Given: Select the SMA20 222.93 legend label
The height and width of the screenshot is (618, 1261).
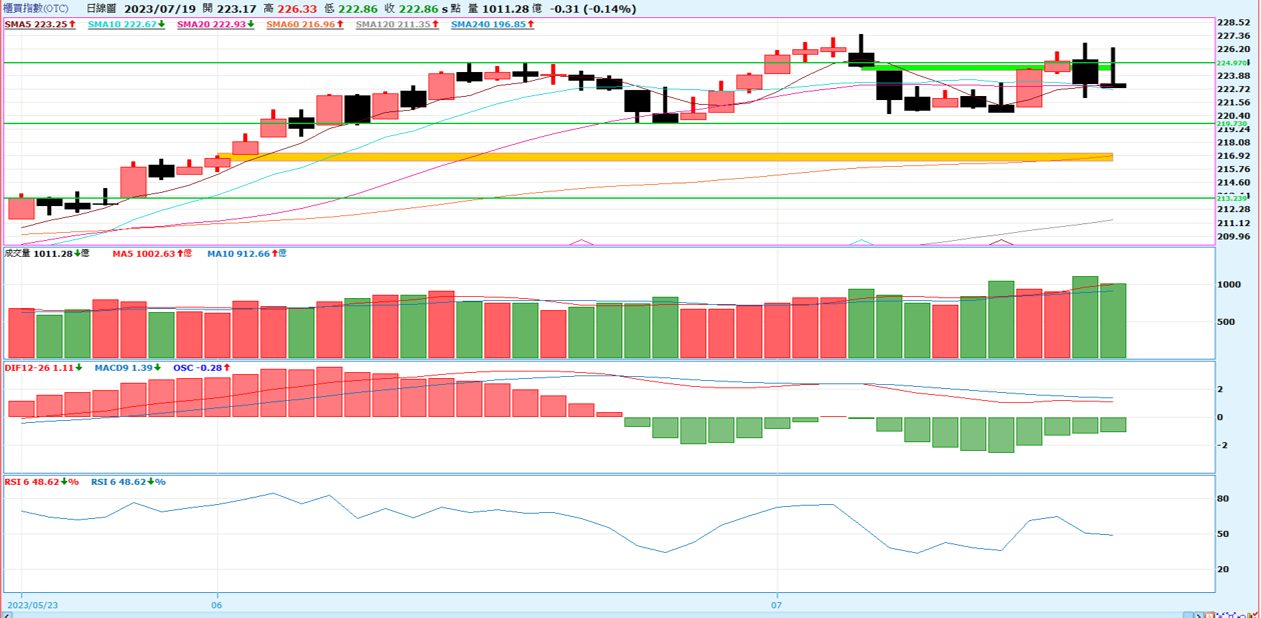Looking at the screenshot, I should pyautogui.click(x=218, y=23).
